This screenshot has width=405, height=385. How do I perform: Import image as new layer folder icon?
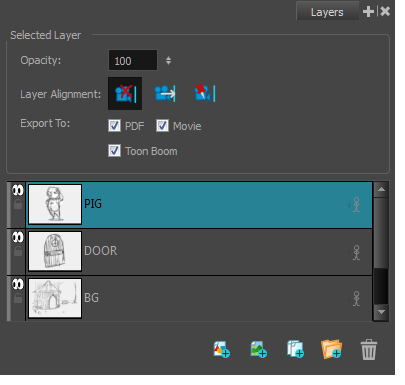tap(331, 349)
